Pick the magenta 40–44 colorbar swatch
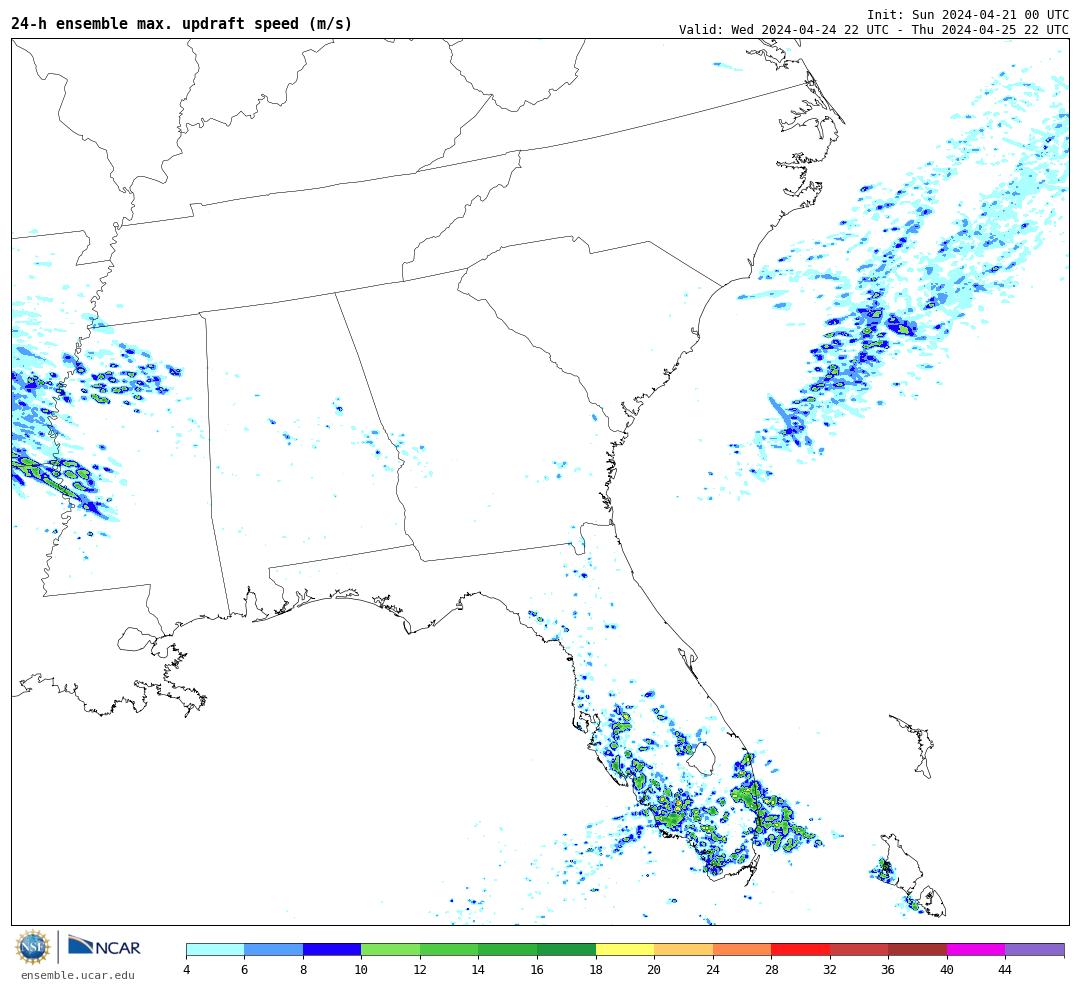This screenshot has width=1080, height=988. 976,950
